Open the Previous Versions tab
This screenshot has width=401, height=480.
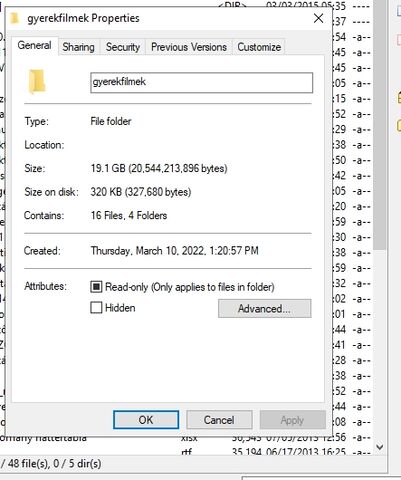(189, 47)
